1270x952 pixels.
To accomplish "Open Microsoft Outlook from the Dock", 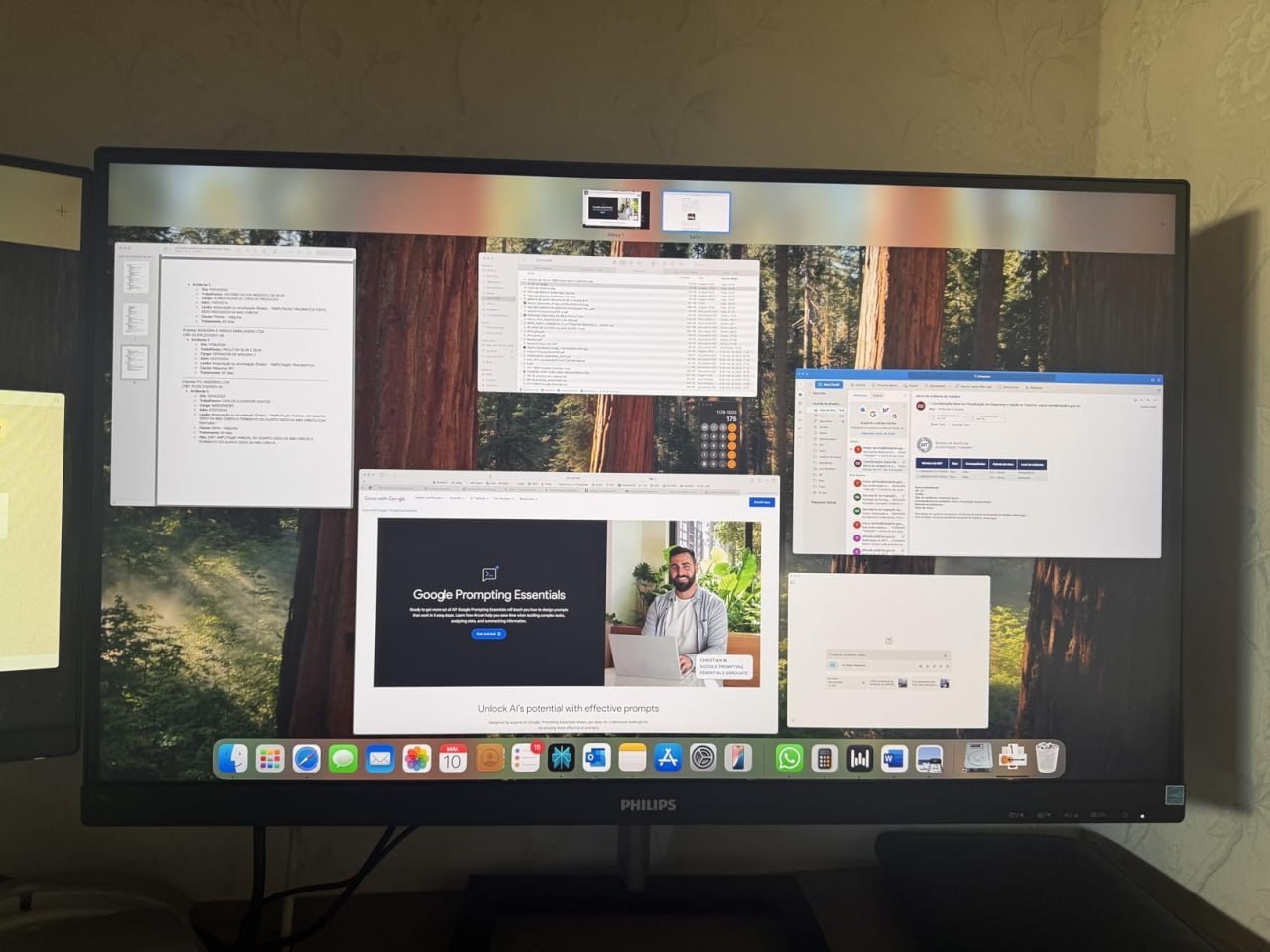I will click(x=596, y=759).
